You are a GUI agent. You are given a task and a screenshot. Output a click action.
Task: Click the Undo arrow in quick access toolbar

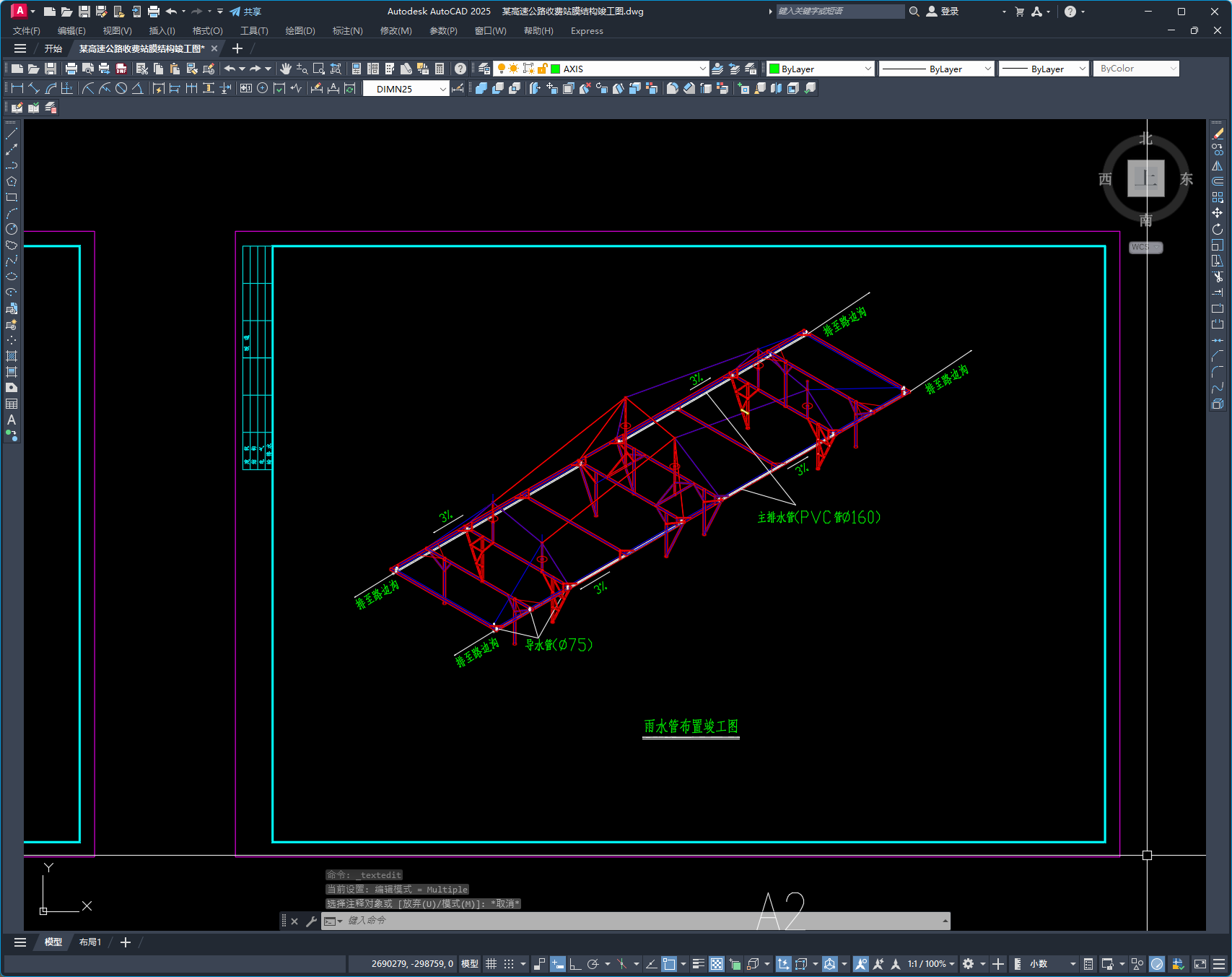[x=171, y=12]
